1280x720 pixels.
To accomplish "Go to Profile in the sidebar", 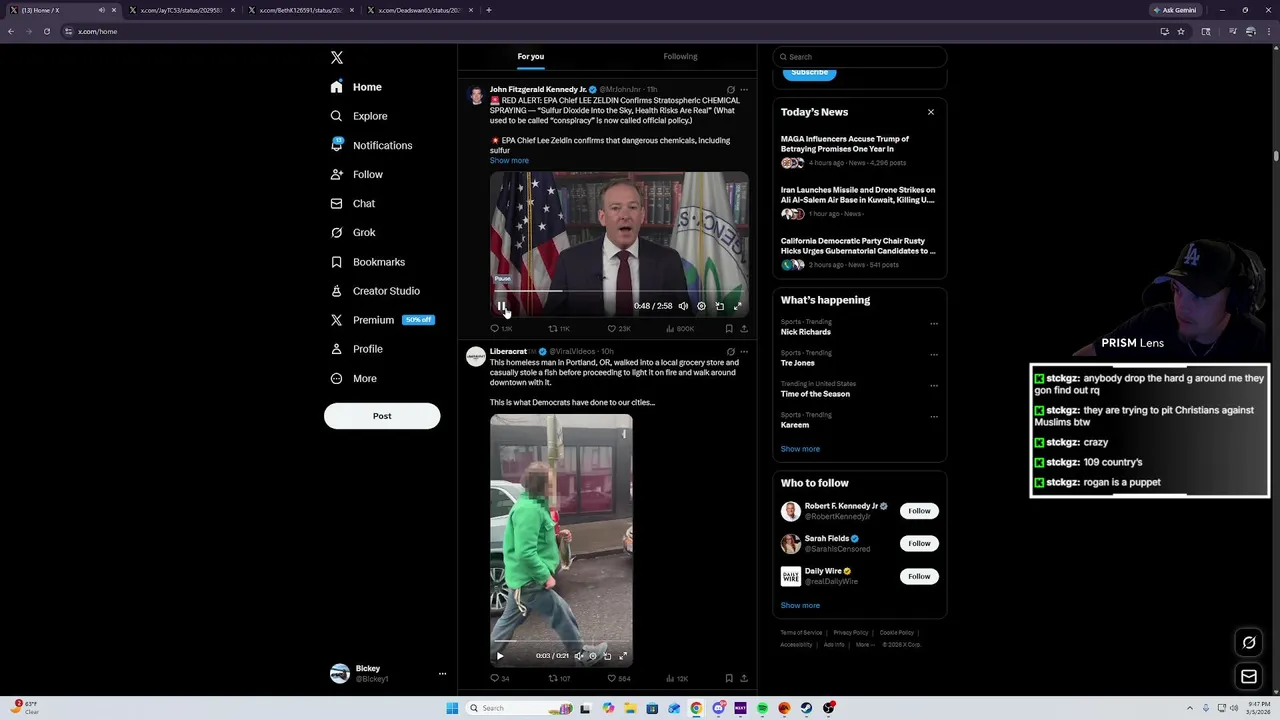I will click(x=356, y=349).
